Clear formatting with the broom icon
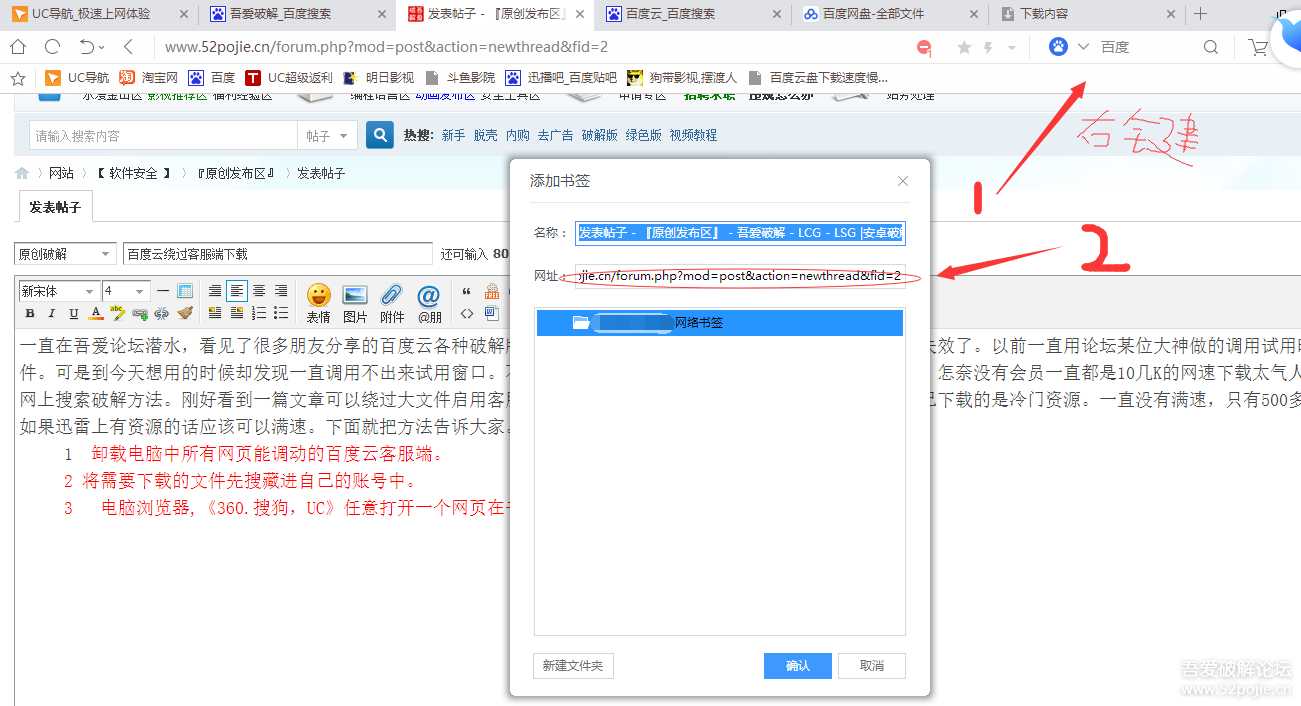This screenshot has width=1301, height=706. pos(185,313)
